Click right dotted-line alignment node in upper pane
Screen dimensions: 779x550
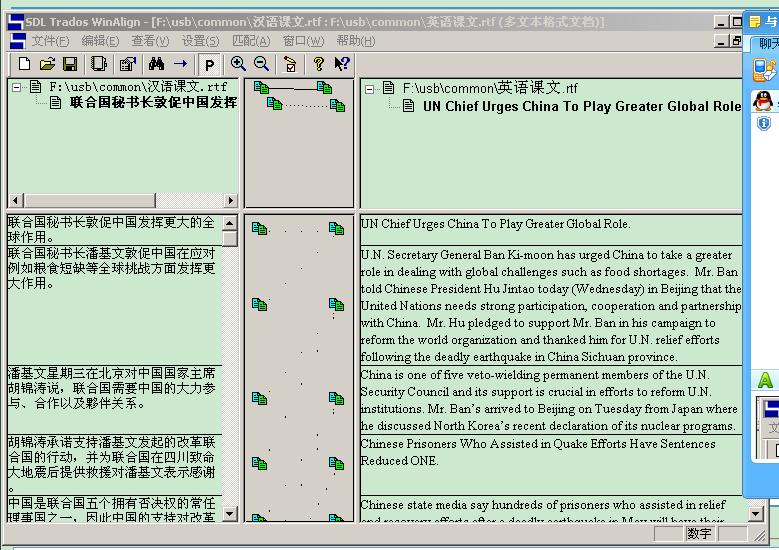pos(337,105)
